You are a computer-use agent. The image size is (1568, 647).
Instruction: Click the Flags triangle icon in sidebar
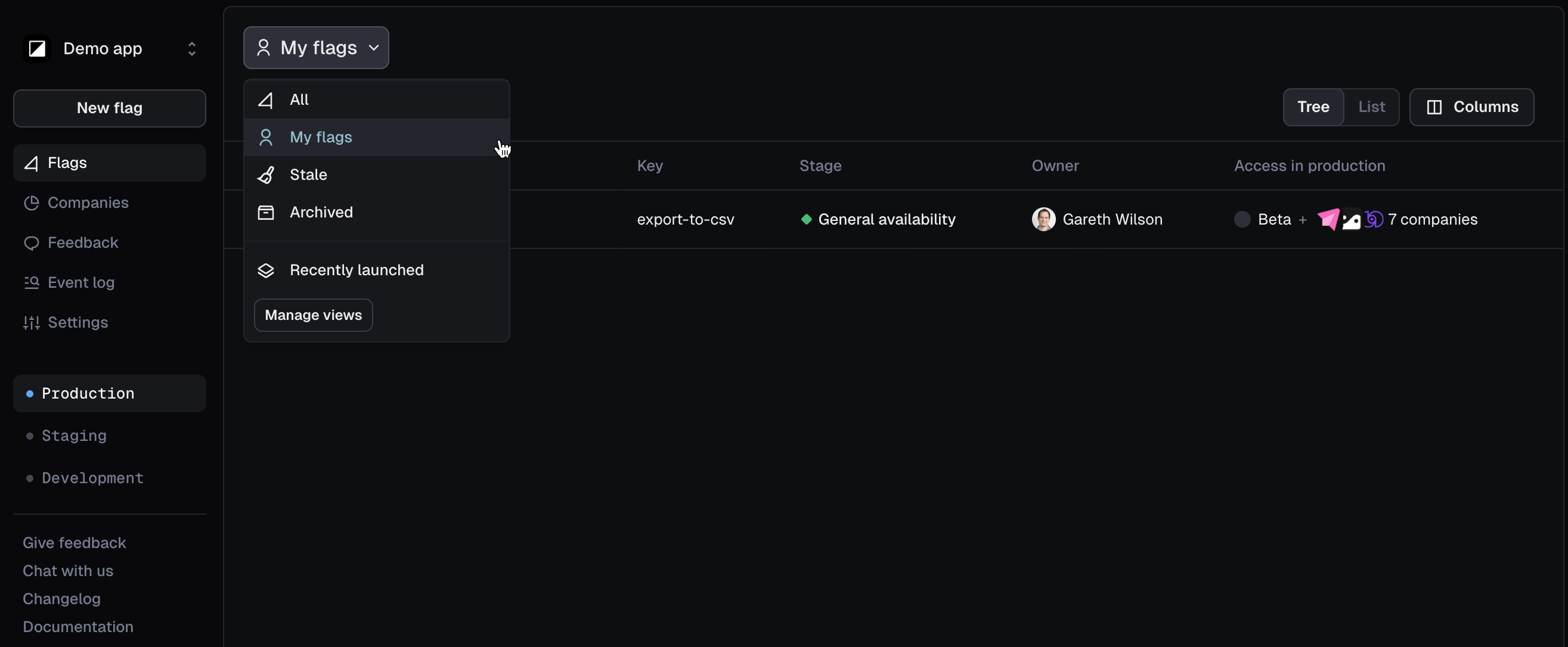32,163
